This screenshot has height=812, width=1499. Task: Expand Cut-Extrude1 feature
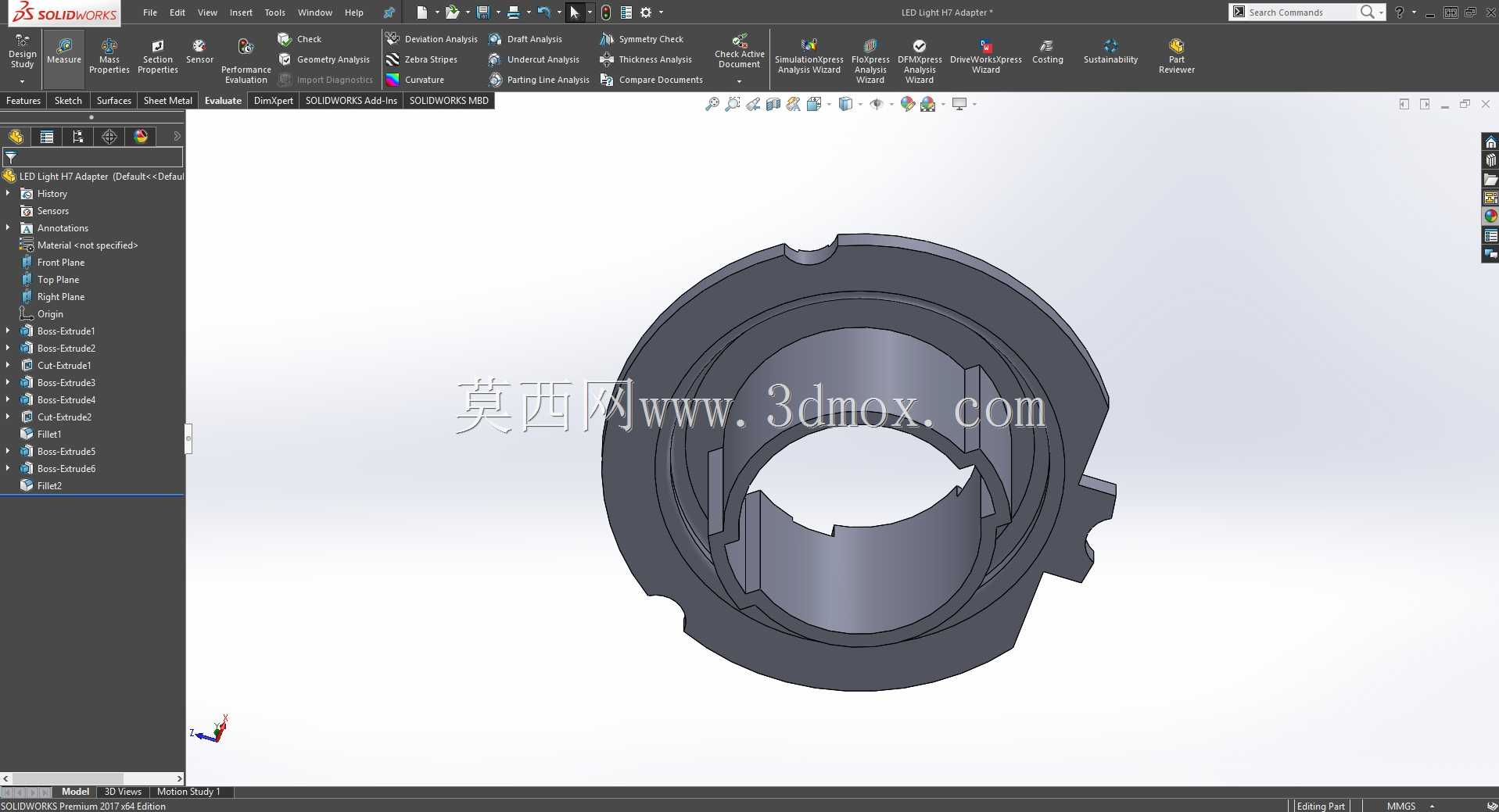coord(8,366)
